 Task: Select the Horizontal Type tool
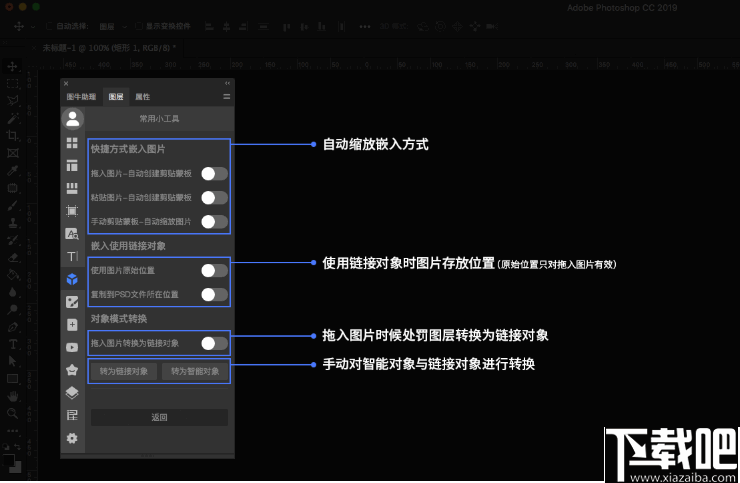coord(12,344)
